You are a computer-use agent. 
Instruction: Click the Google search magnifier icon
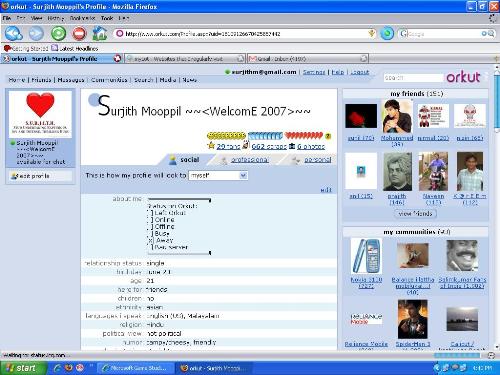pyautogui.click(x=491, y=33)
